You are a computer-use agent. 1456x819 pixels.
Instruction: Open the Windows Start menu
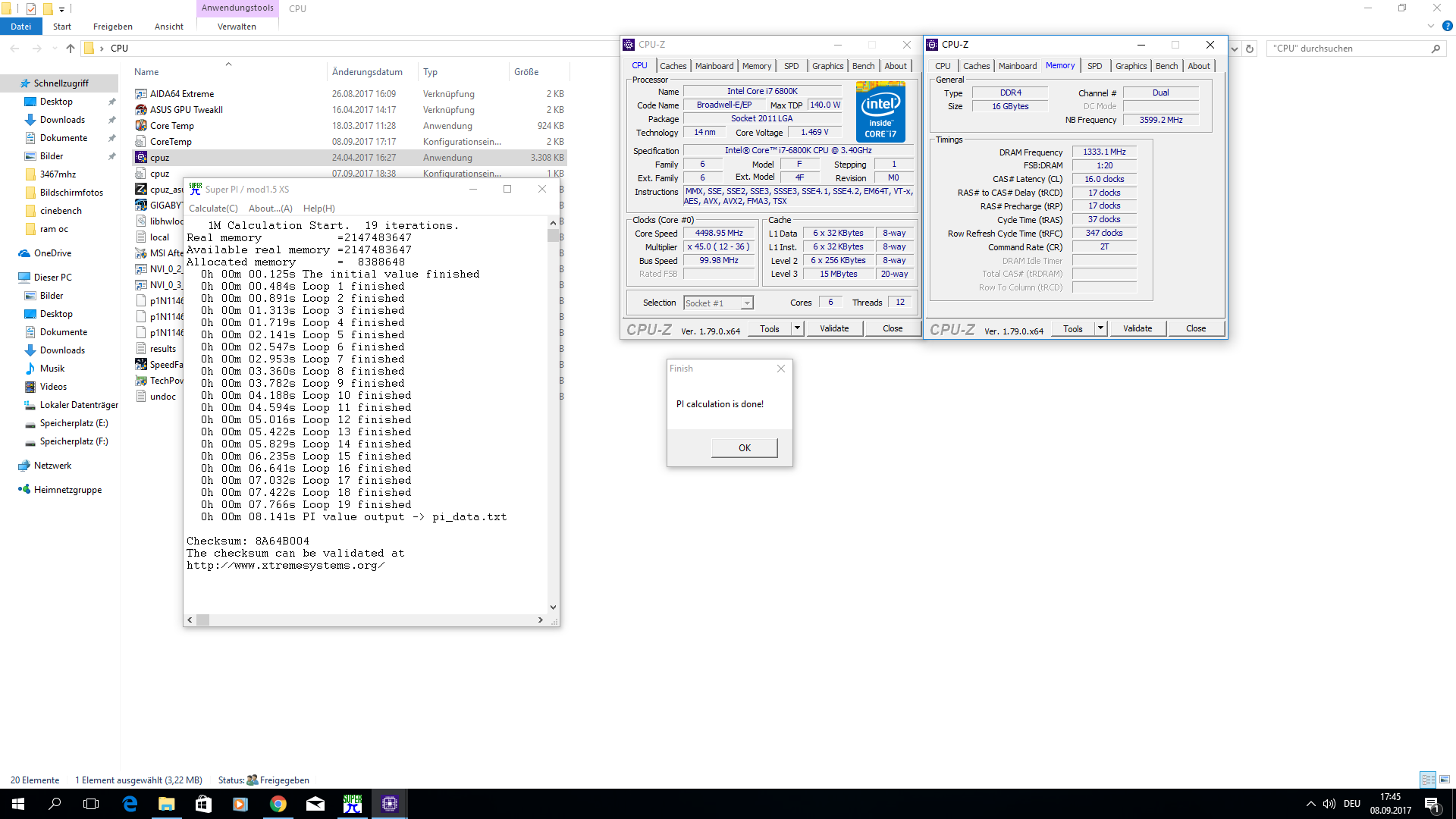[18, 804]
